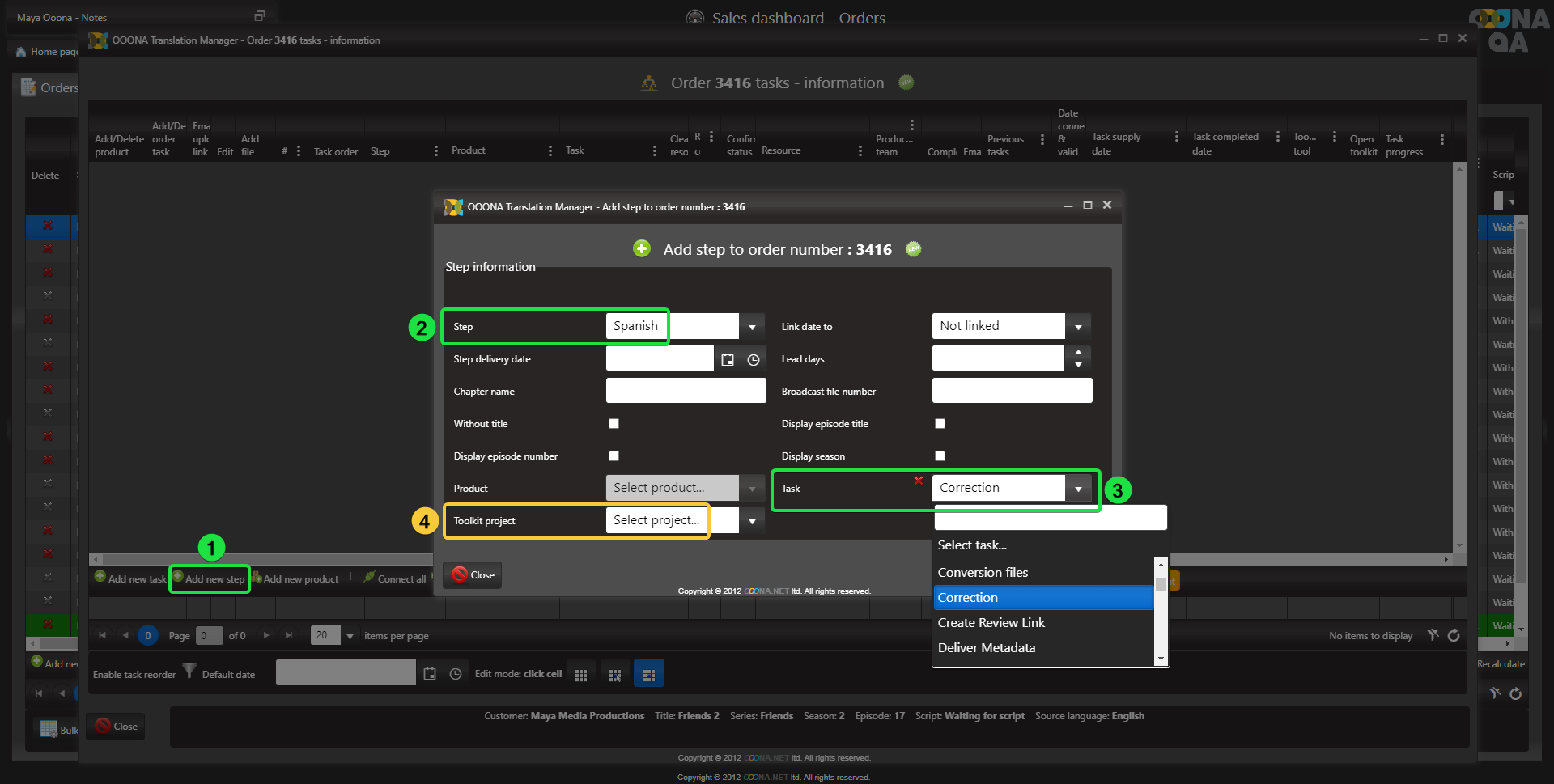Close the Add step dialog via Close button
Screen dimensions: 1554x784
[473, 574]
